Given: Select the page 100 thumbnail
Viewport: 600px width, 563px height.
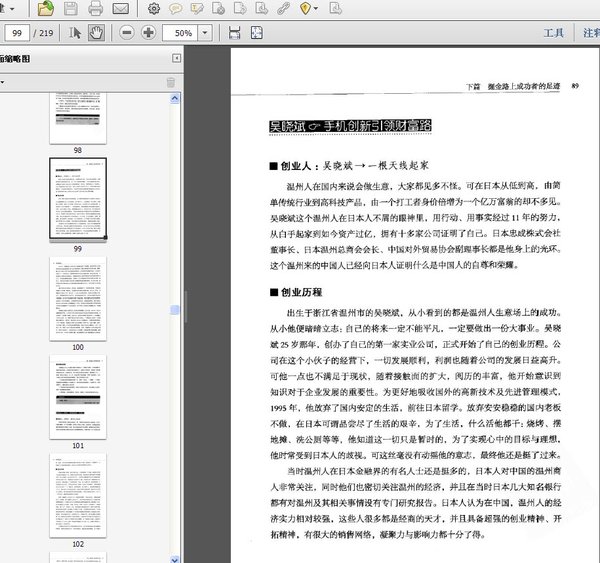Looking at the screenshot, I should pos(78,299).
